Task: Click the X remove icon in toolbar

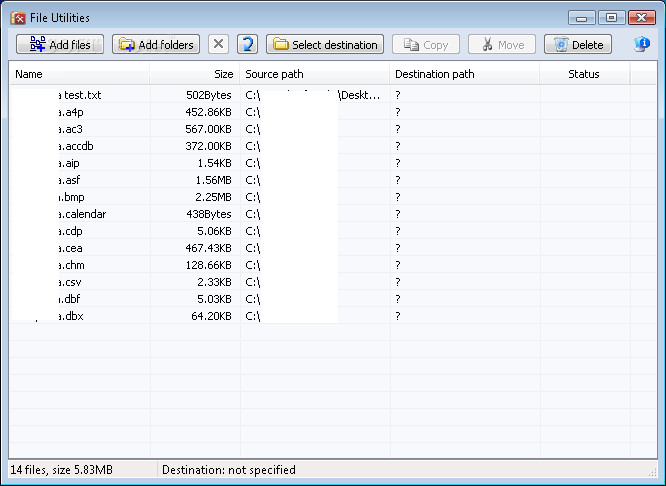Action: tap(219, 45)
